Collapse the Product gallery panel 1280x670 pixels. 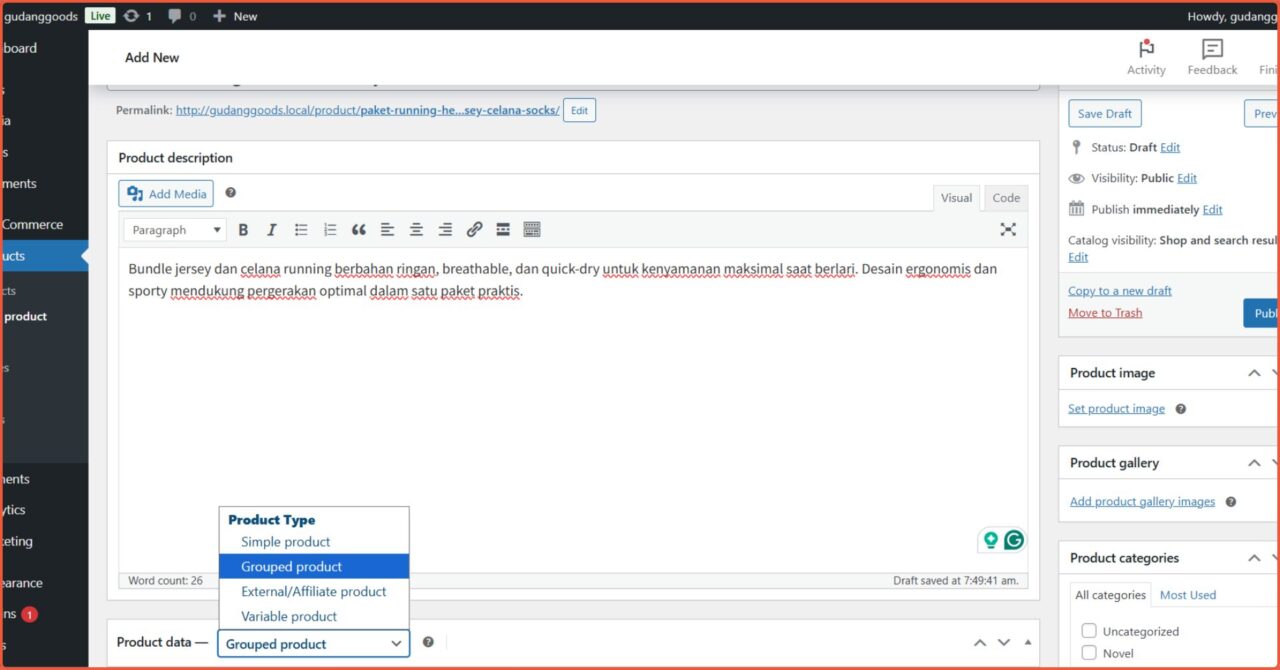click(1253, 462)
